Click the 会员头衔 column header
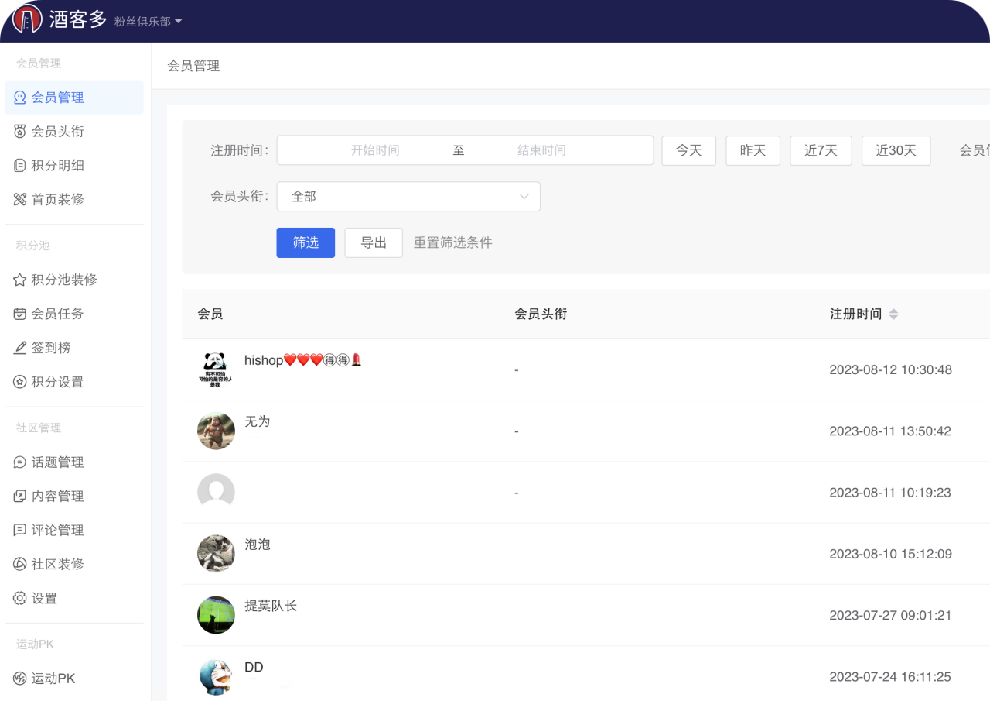This screenshot has width=991, height=701. (540, 314)
